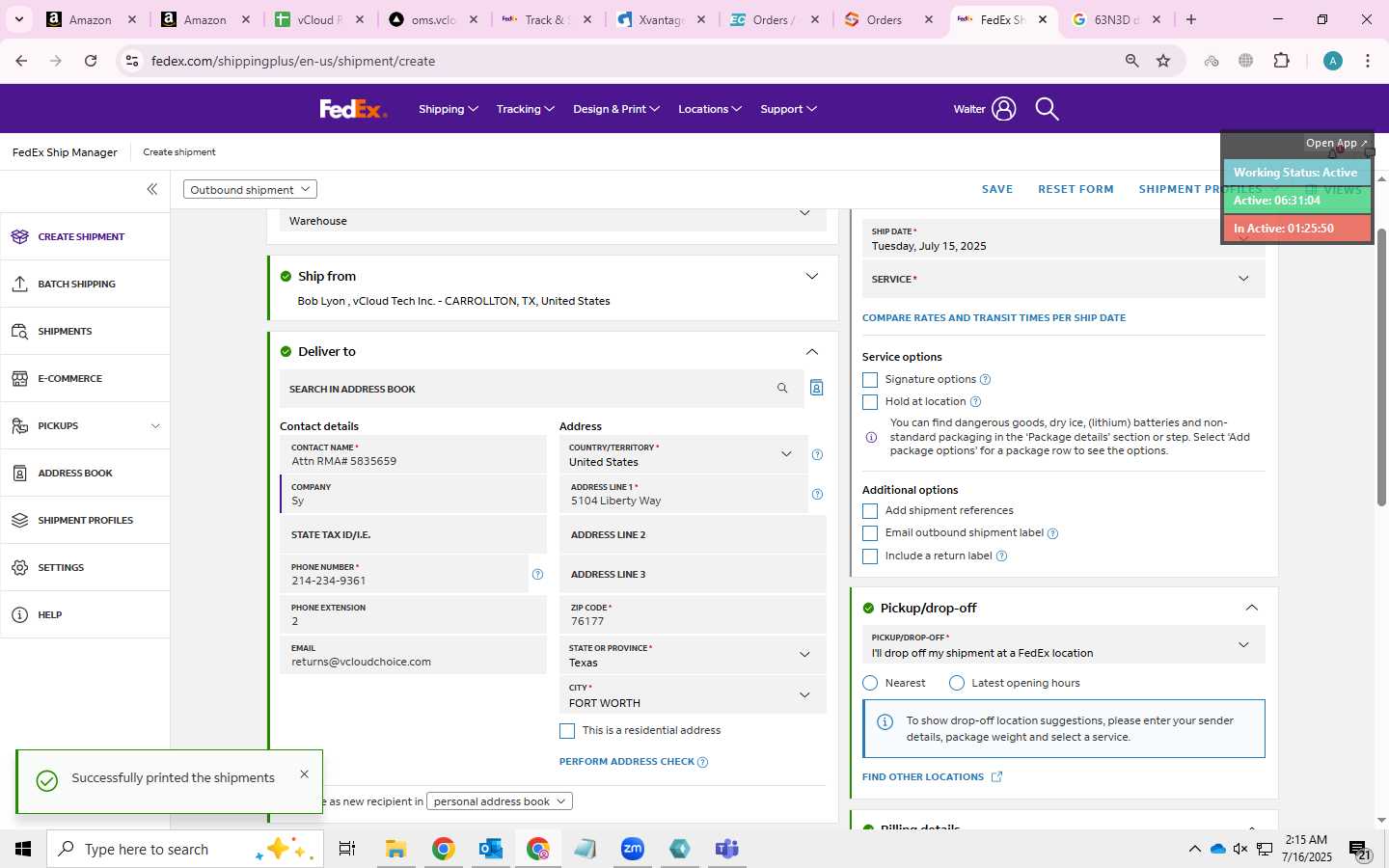Enable Signature options checkbox
The height and width of the screenshot is (868, 1389).
coord(870,380)
